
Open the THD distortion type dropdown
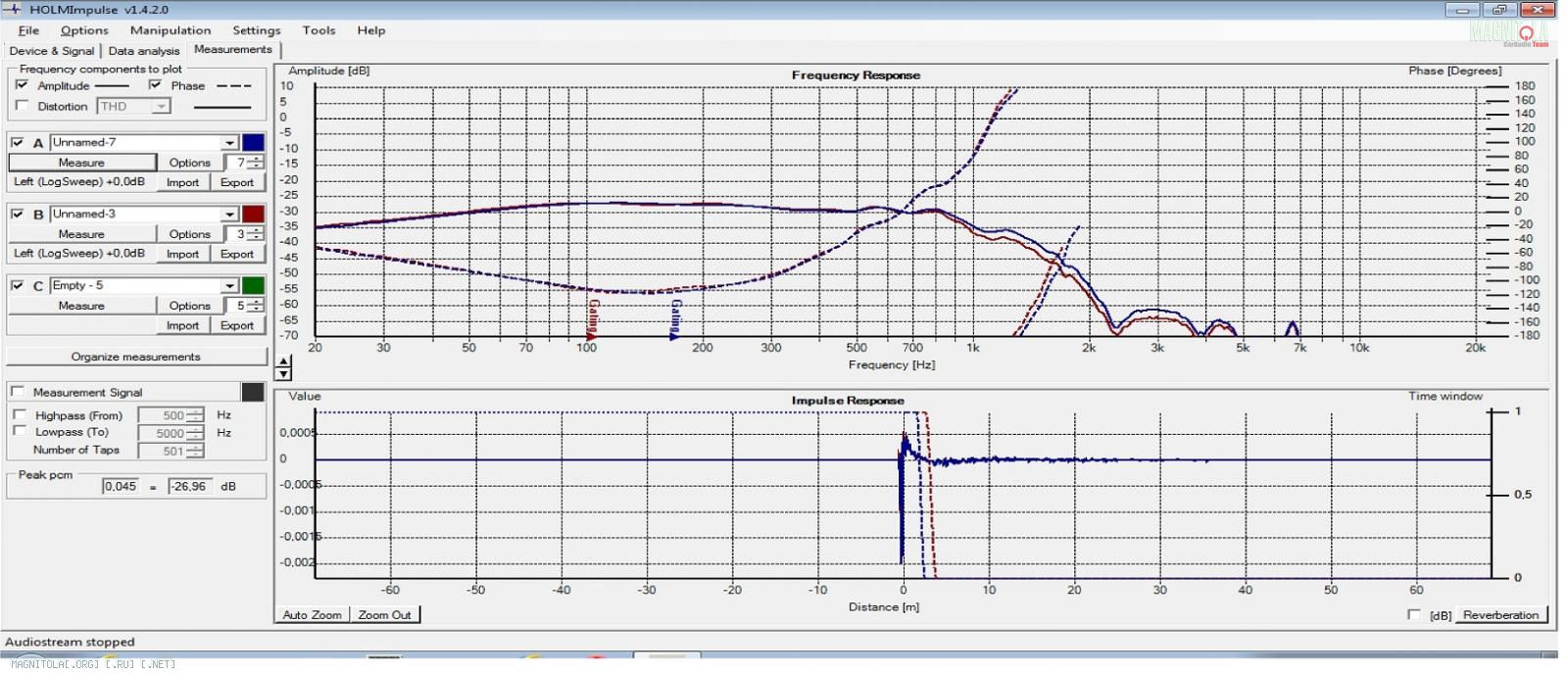134,106
